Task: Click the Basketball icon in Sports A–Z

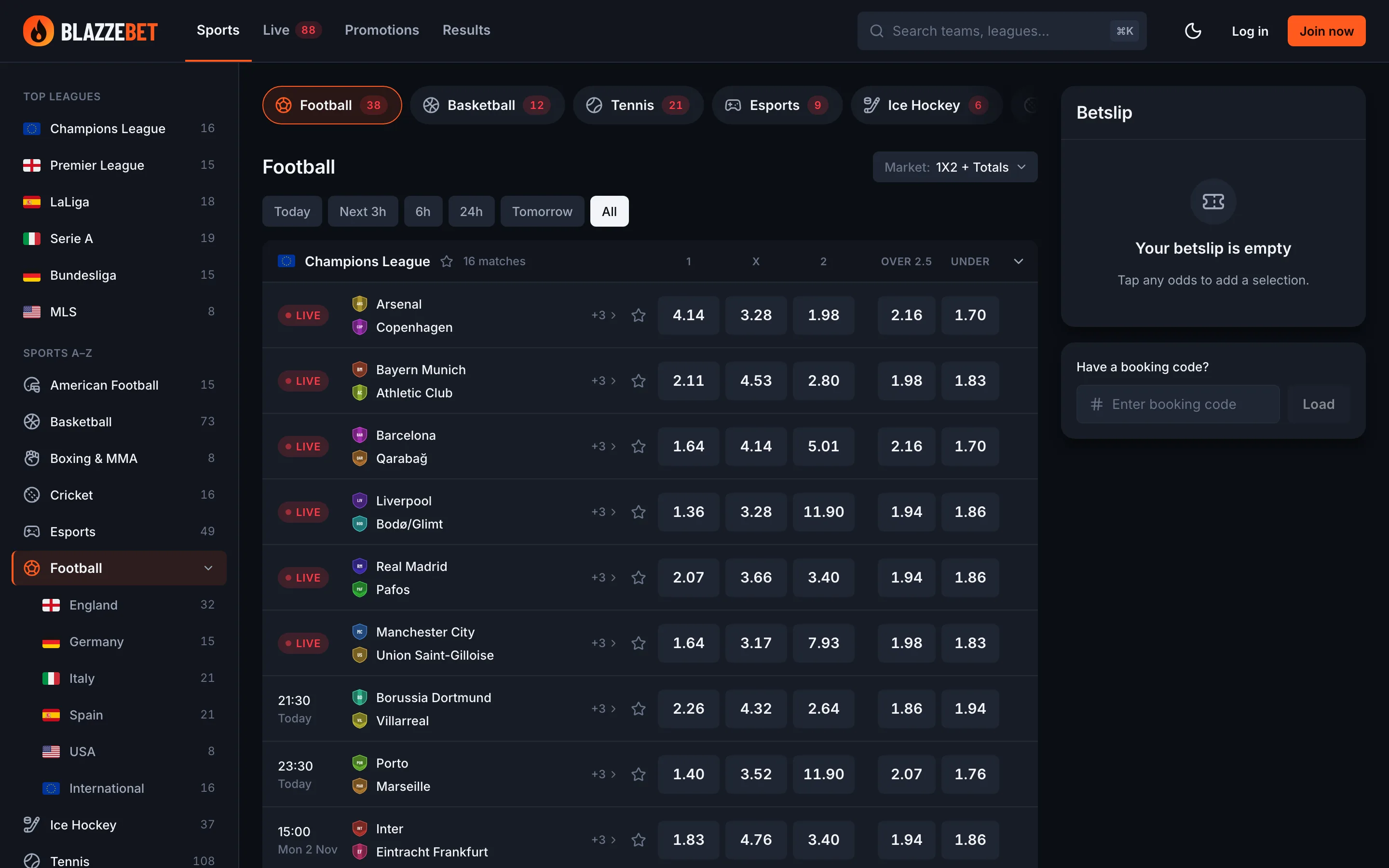Action: click(32, 421)
